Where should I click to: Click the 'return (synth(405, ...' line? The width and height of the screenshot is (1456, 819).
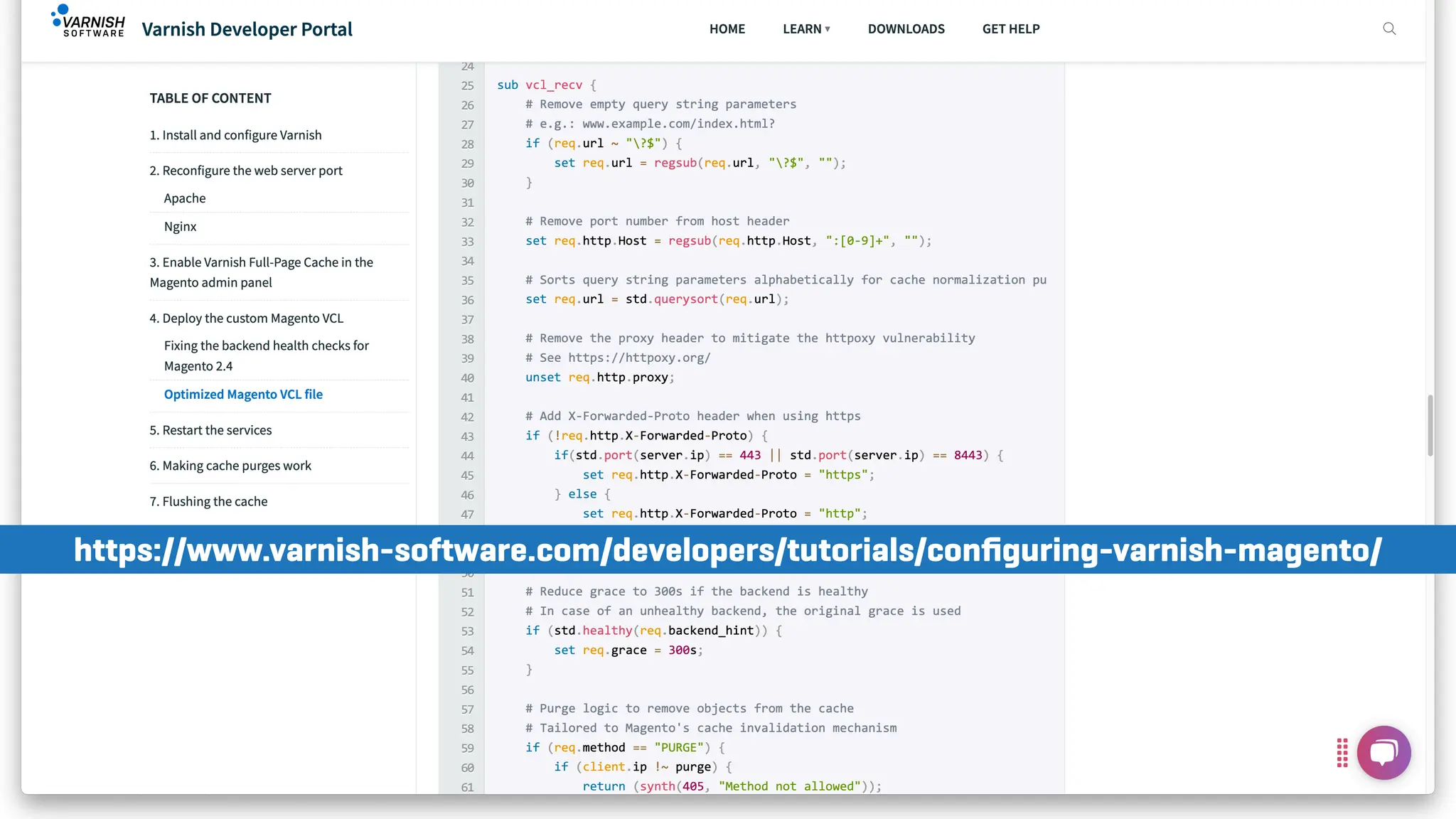(732, 786)
